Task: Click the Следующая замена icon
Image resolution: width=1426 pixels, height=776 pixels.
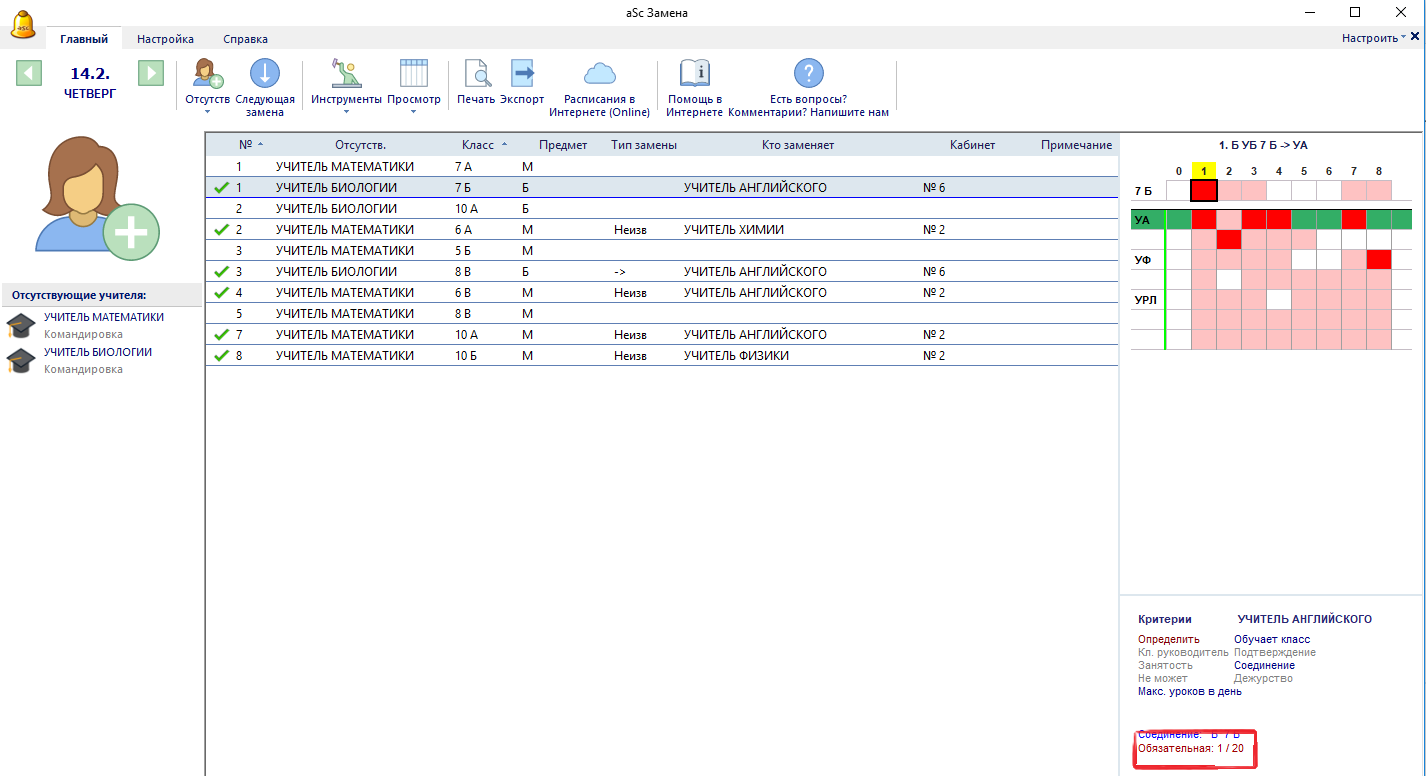Action: [x=265, y=74]
